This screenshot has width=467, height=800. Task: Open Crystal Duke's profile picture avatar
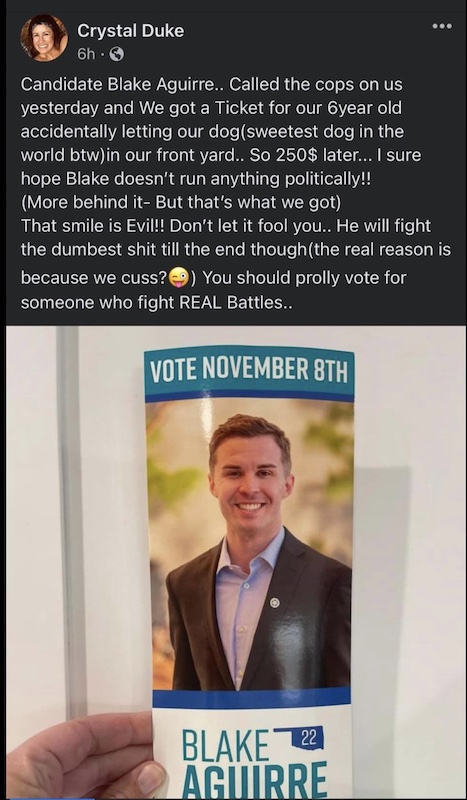tap(44, 38)
